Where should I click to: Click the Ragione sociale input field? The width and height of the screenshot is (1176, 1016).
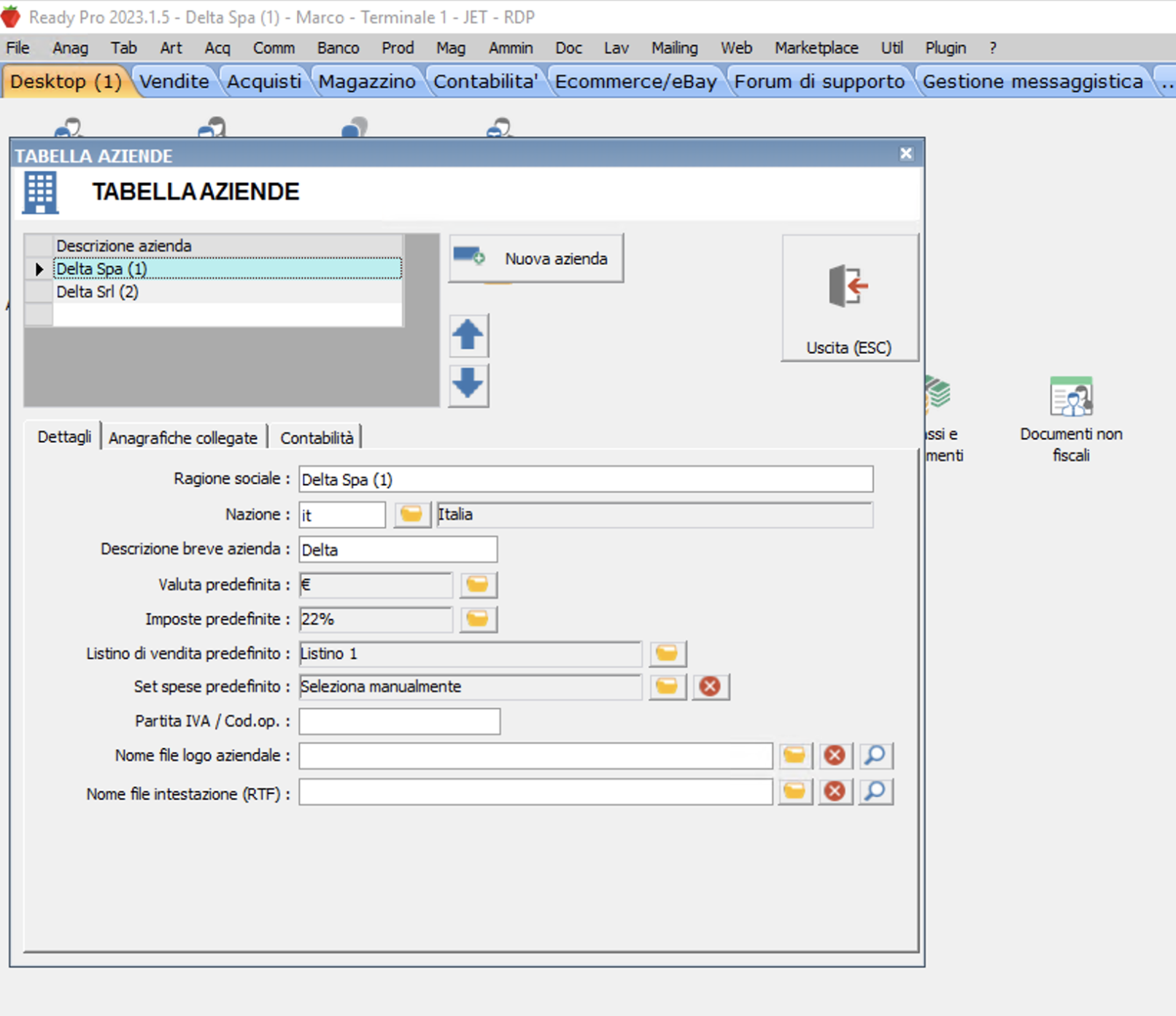pos(586,480)
